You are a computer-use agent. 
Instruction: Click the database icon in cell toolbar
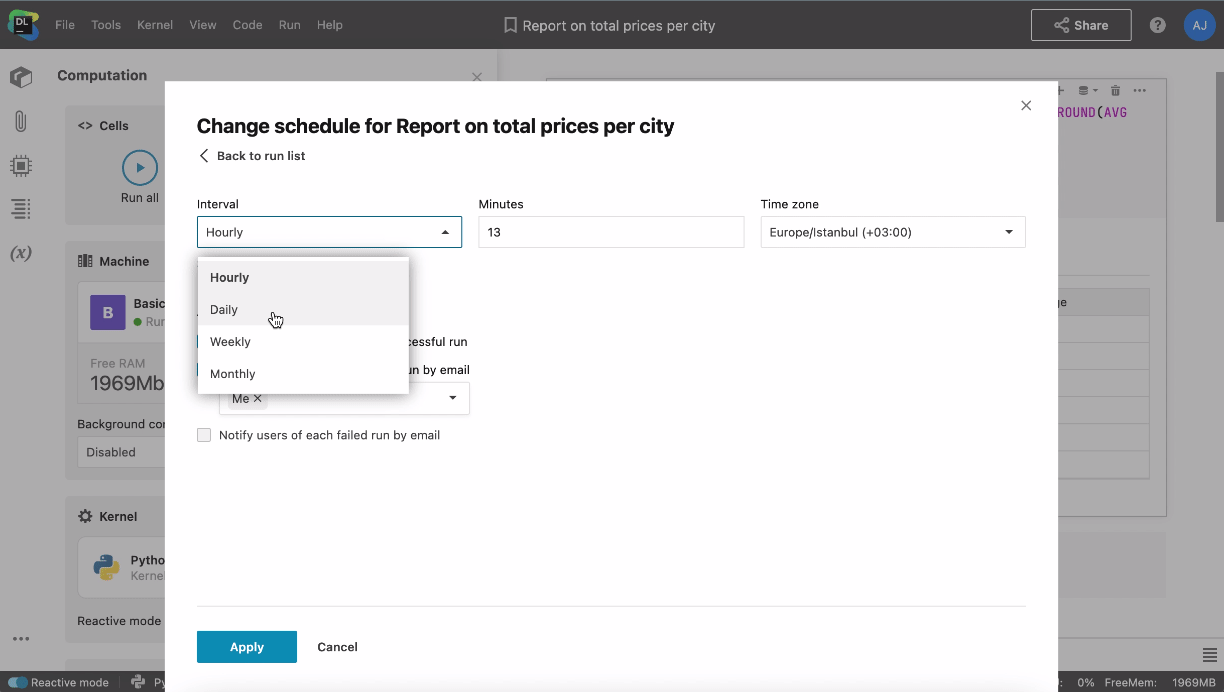(x=1089, y=90)
